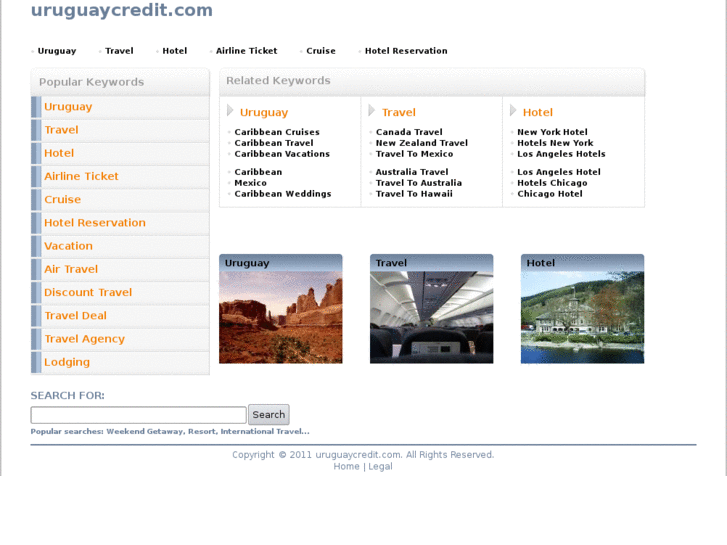Open the Australia Travel link

coord(412,172)
